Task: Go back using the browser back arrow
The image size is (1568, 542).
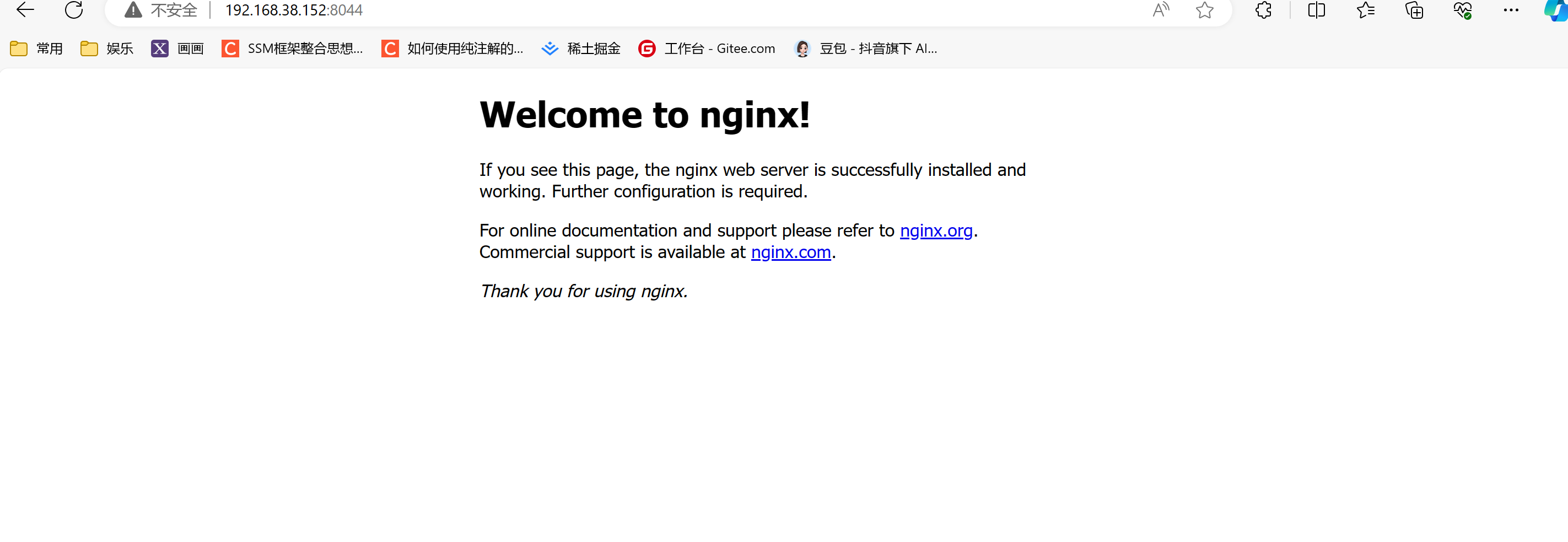Action: tap(25, 10)
